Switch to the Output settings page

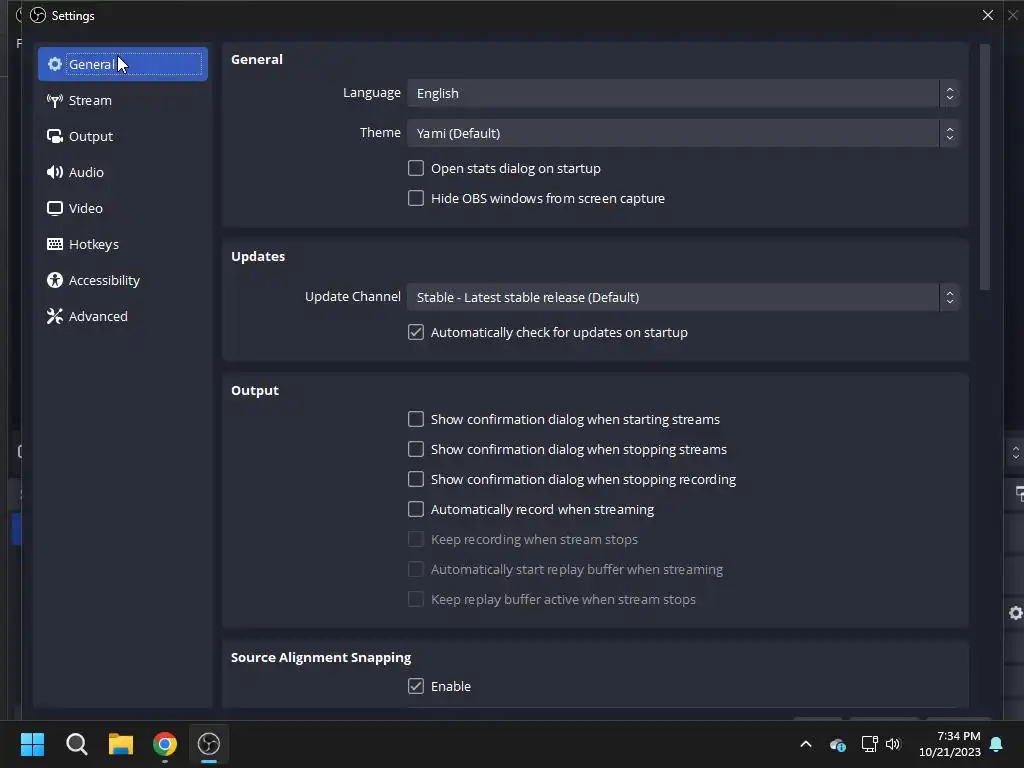(x=123, y=136)
